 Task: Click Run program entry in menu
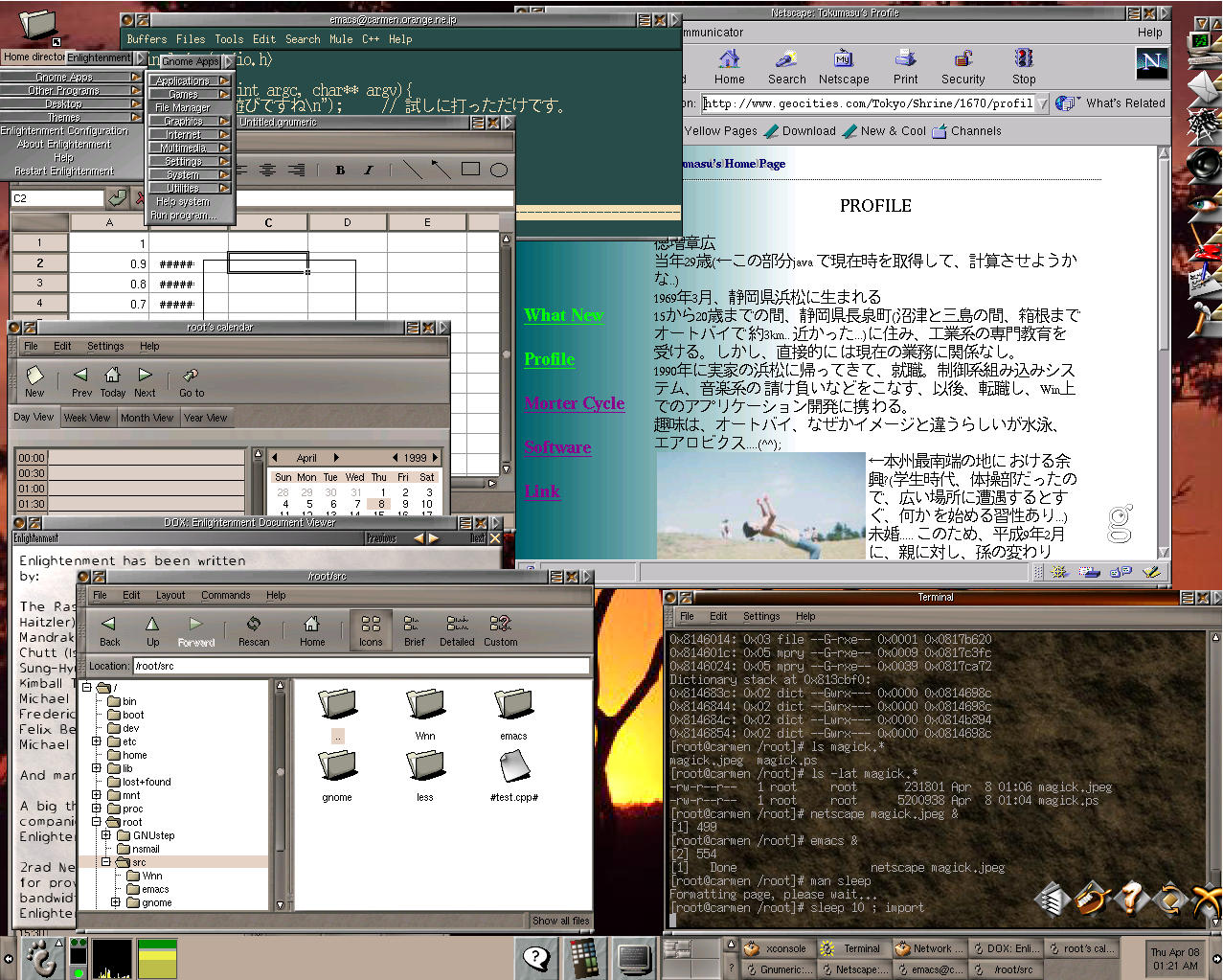184,216
